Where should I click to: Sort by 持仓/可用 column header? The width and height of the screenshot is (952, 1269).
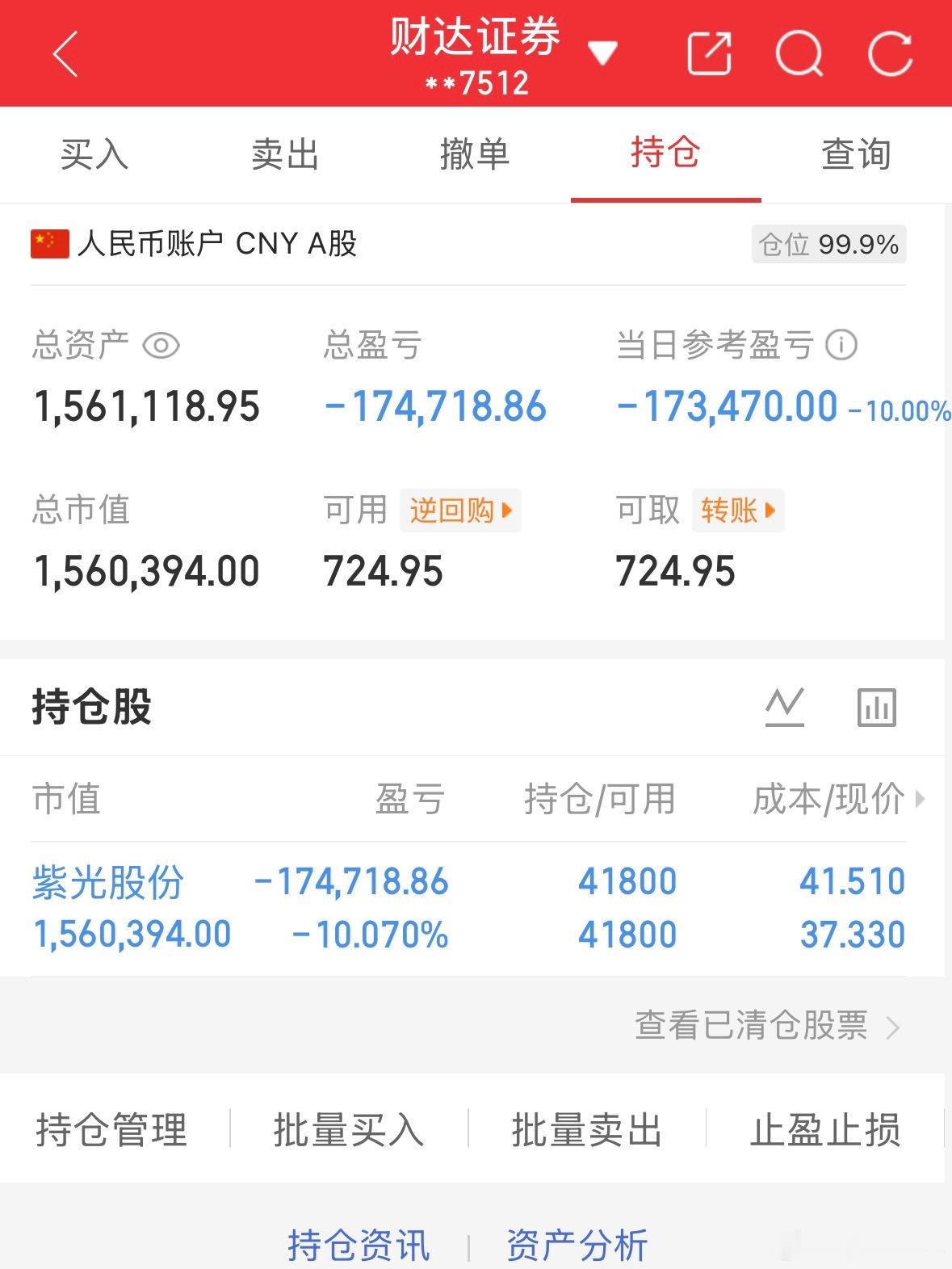pyautogui.click(x=599, y=799)
